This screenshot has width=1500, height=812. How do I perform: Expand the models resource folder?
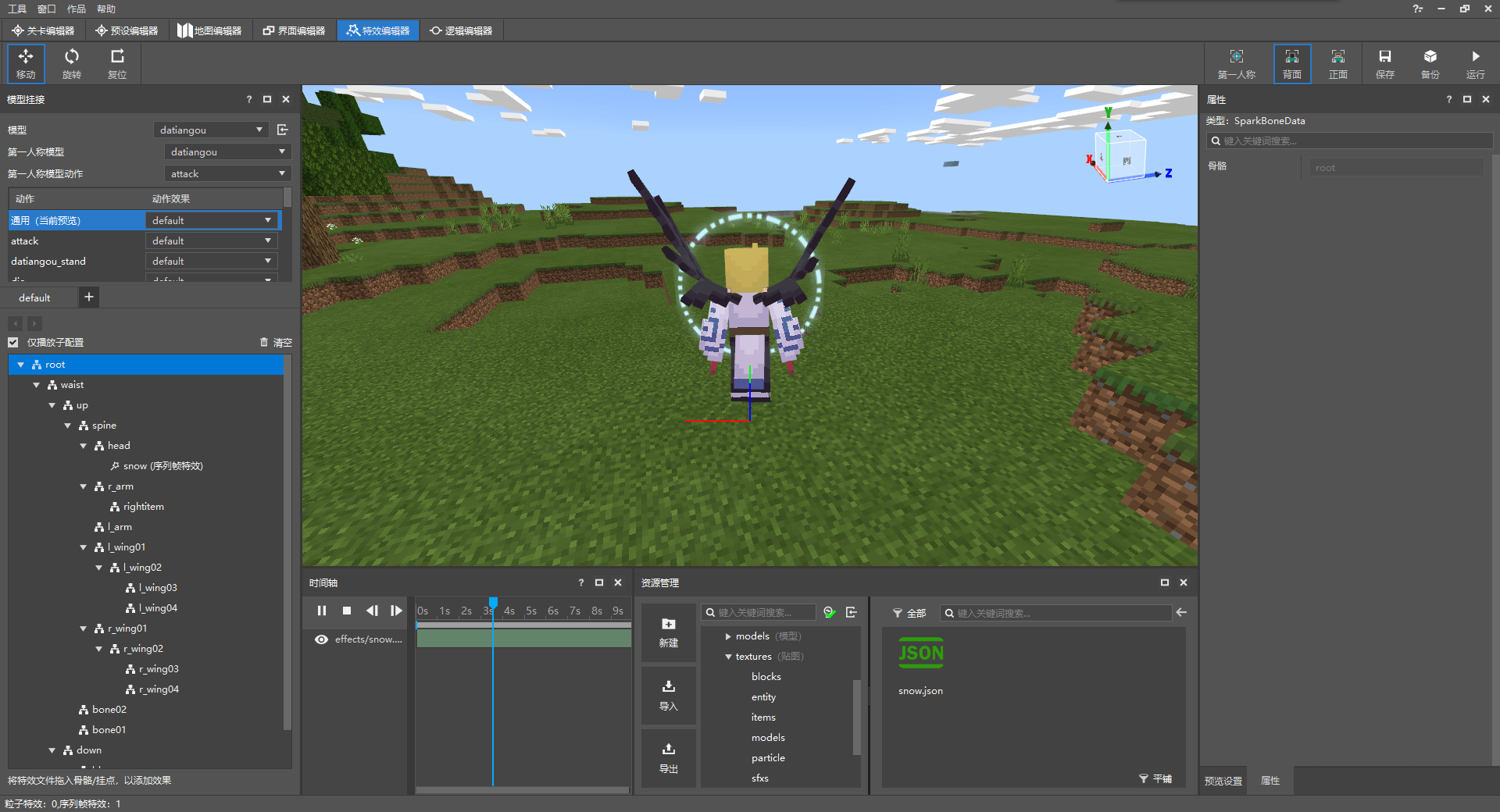[x=728, y=636]
